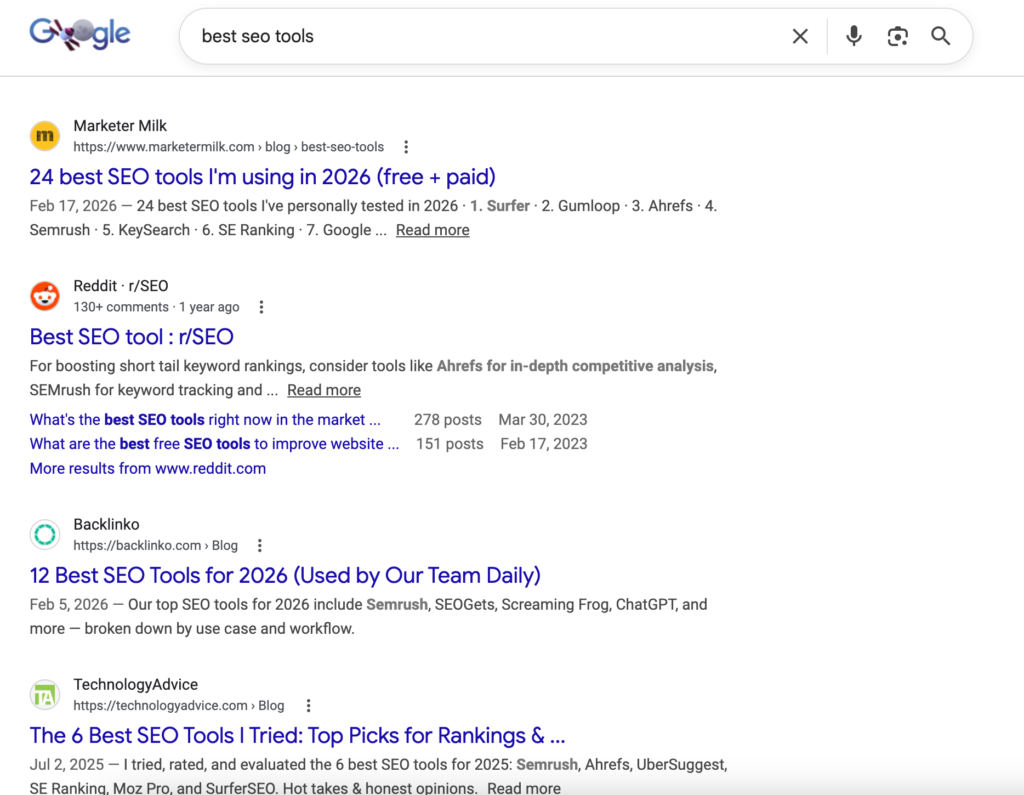Click the TechnologyAdvice favicon icon
Viewport: 1024px width, 795px height.
(x=45, y=695)
